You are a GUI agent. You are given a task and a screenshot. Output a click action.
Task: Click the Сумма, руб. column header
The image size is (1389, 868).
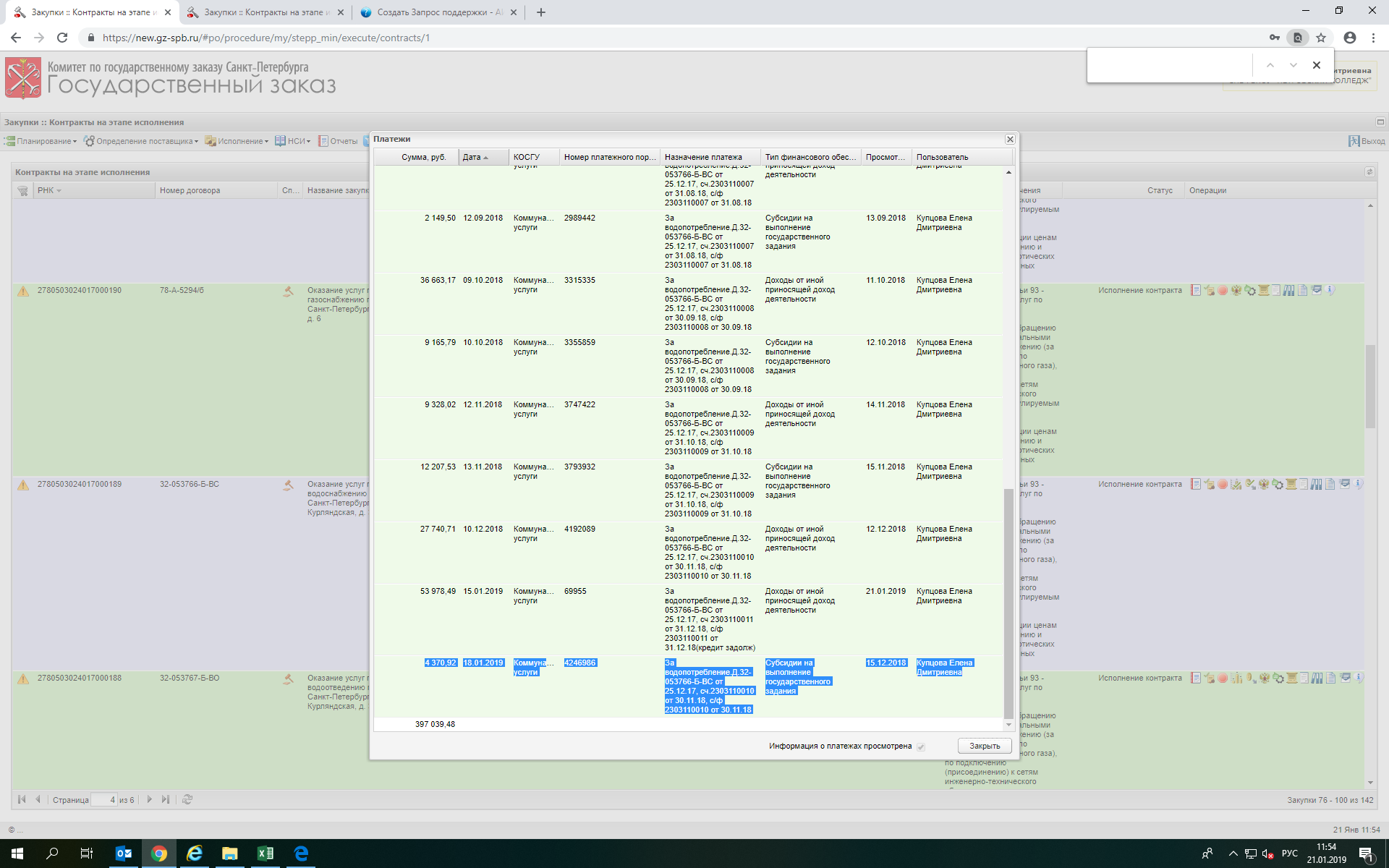(417, 157)
